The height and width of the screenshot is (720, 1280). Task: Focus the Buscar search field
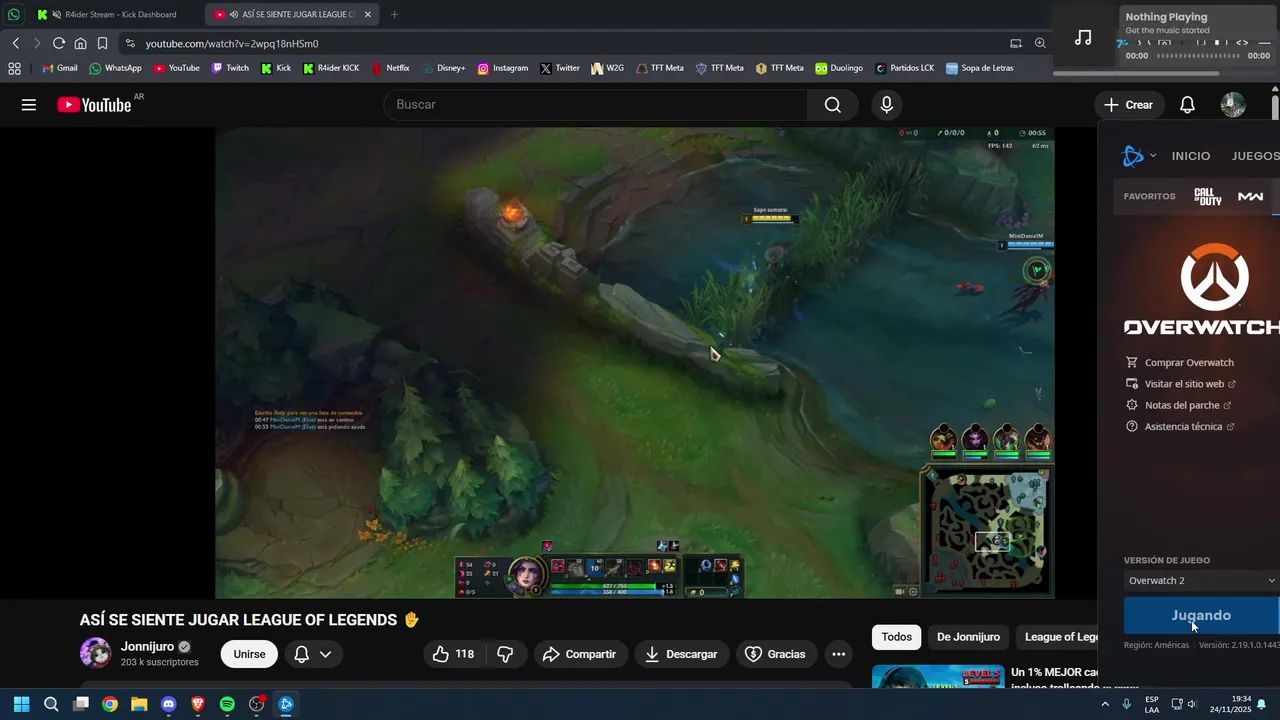595,105
